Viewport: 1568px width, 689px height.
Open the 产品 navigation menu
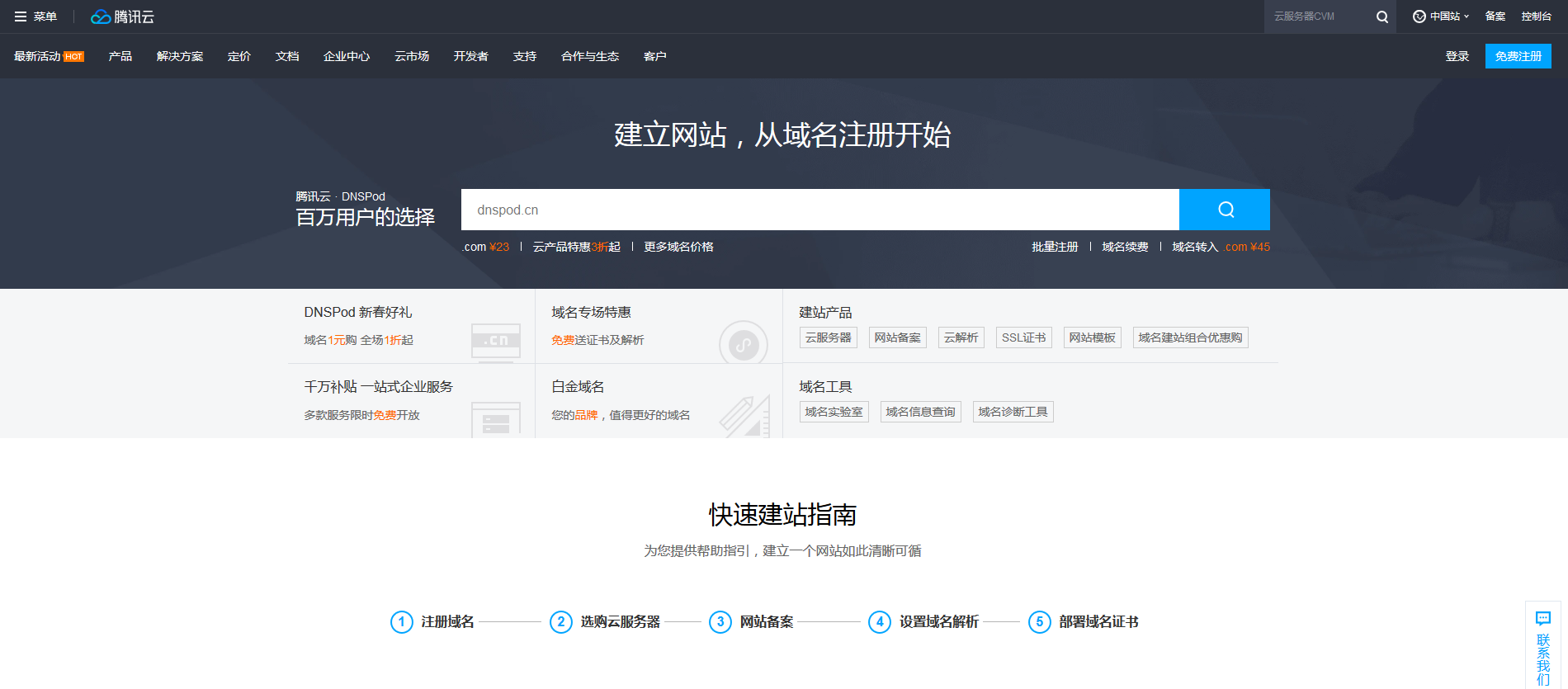click(x=120, y=56)
